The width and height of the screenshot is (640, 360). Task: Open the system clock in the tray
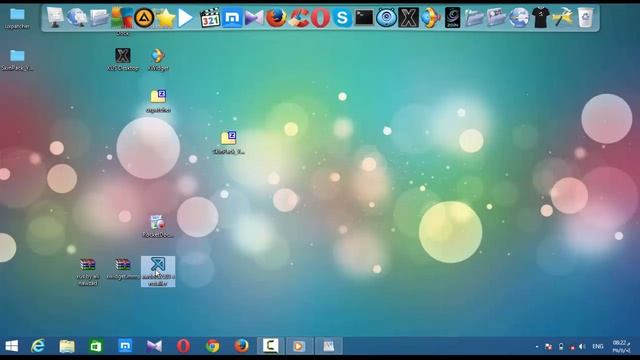pyautogui.click(x=621, y=346)
